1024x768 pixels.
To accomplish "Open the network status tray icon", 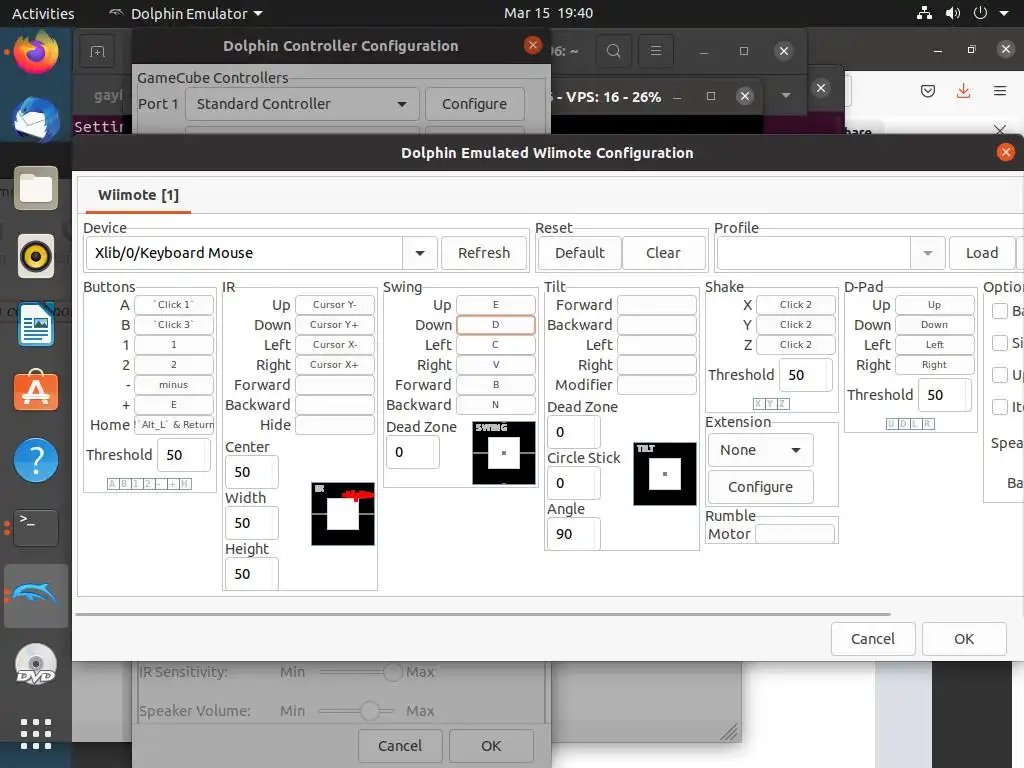I will 924,13.
